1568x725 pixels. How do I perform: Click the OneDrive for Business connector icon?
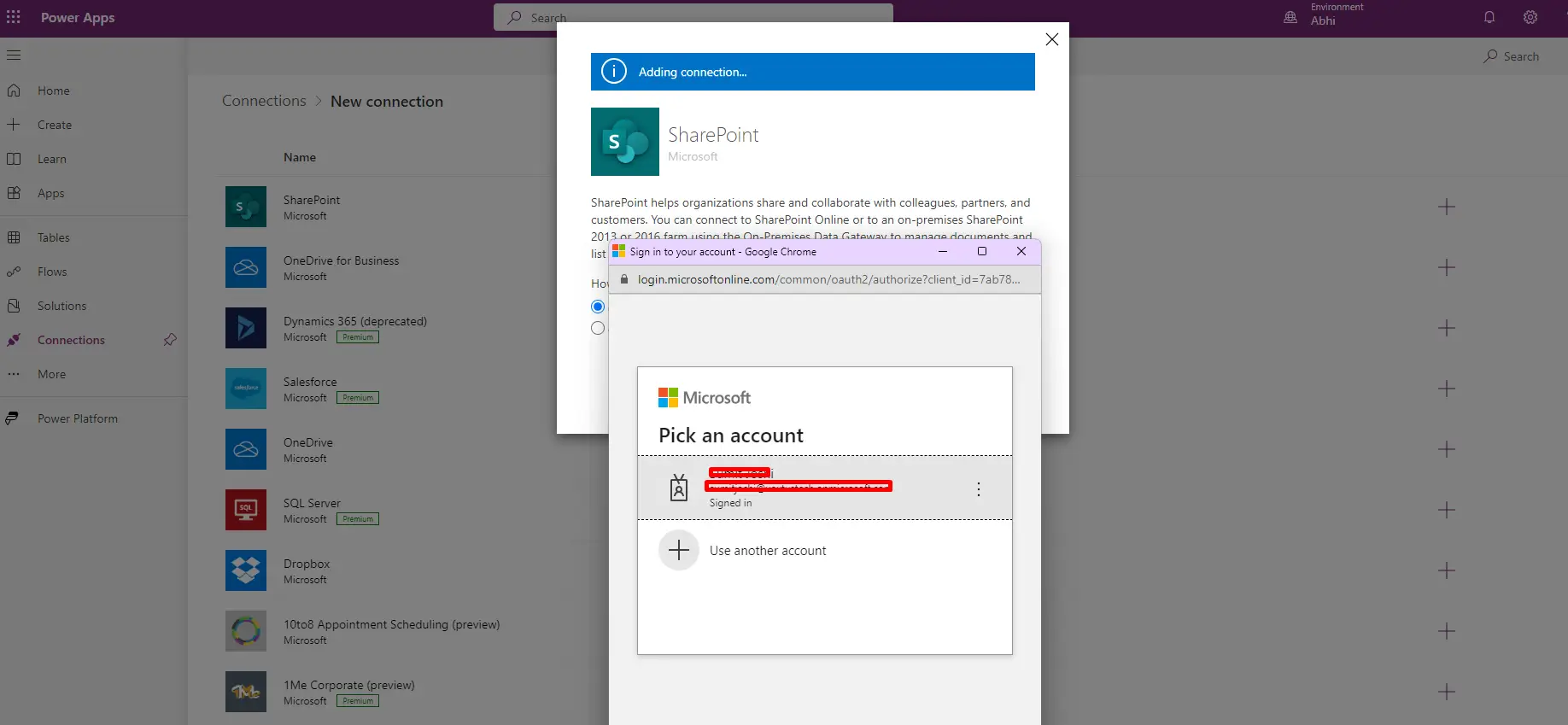[246, 267]
